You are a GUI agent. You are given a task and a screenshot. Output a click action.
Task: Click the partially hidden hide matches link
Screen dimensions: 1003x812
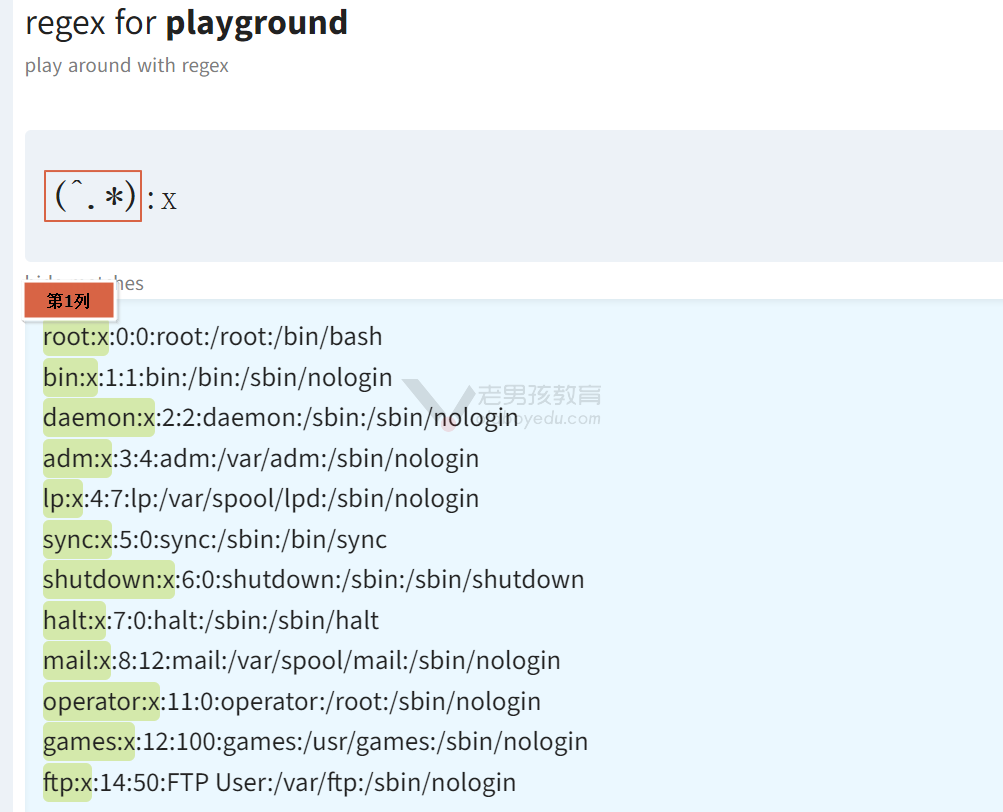(x=84, y=283)
